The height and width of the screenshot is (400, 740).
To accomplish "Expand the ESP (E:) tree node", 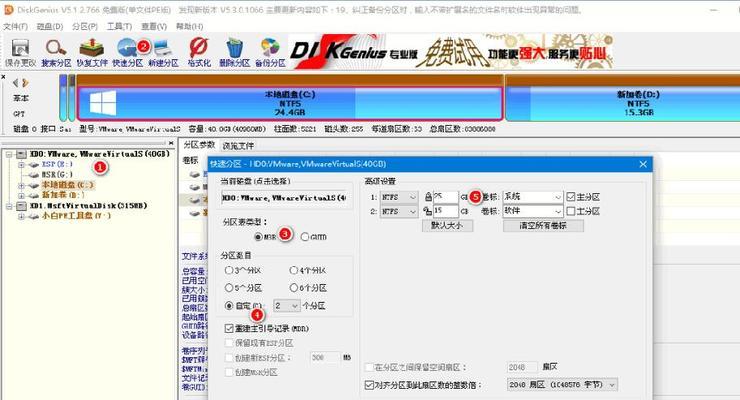I will [x=21, y=165].
